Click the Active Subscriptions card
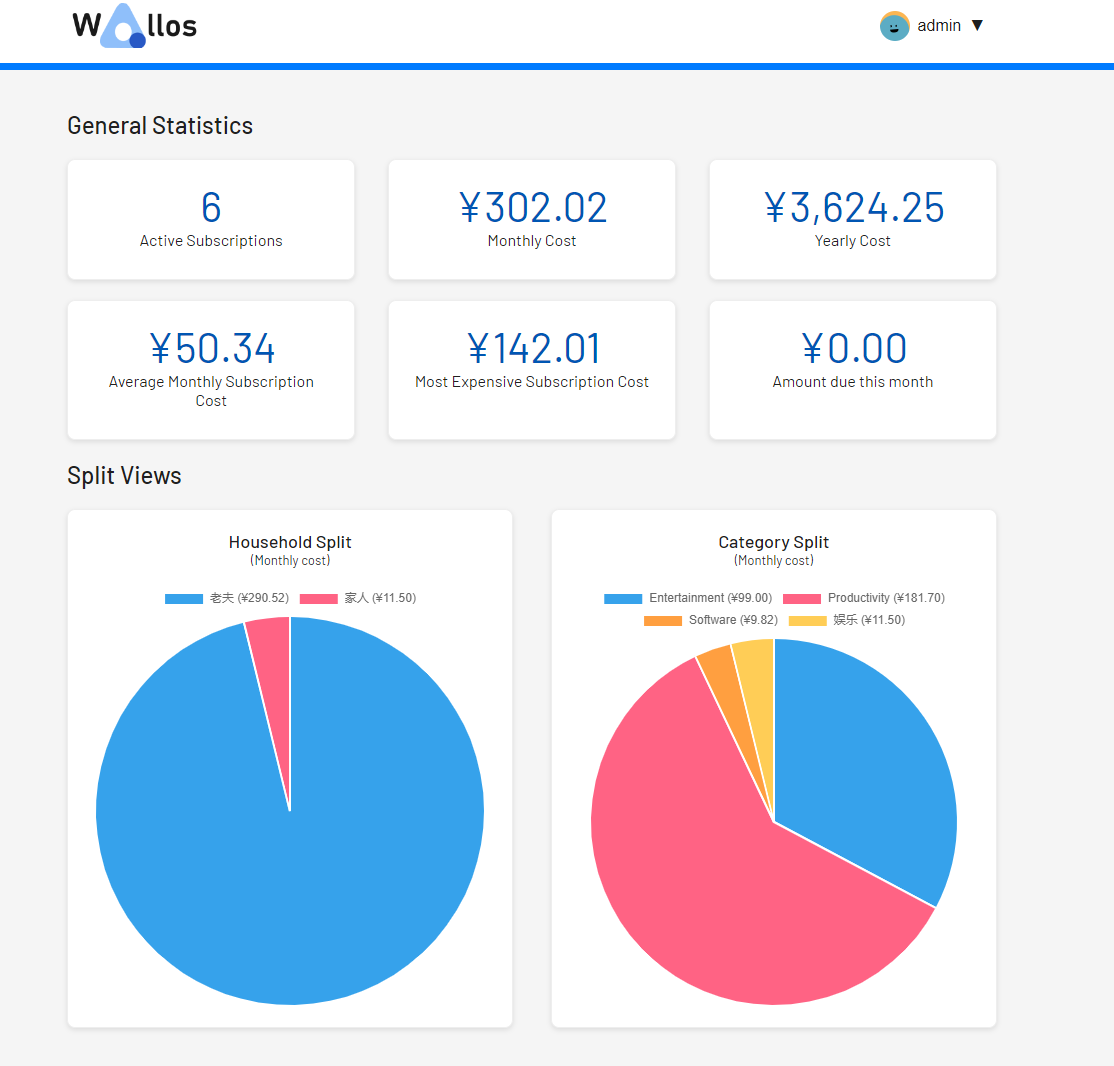1114x1066 pixels. 211,219
